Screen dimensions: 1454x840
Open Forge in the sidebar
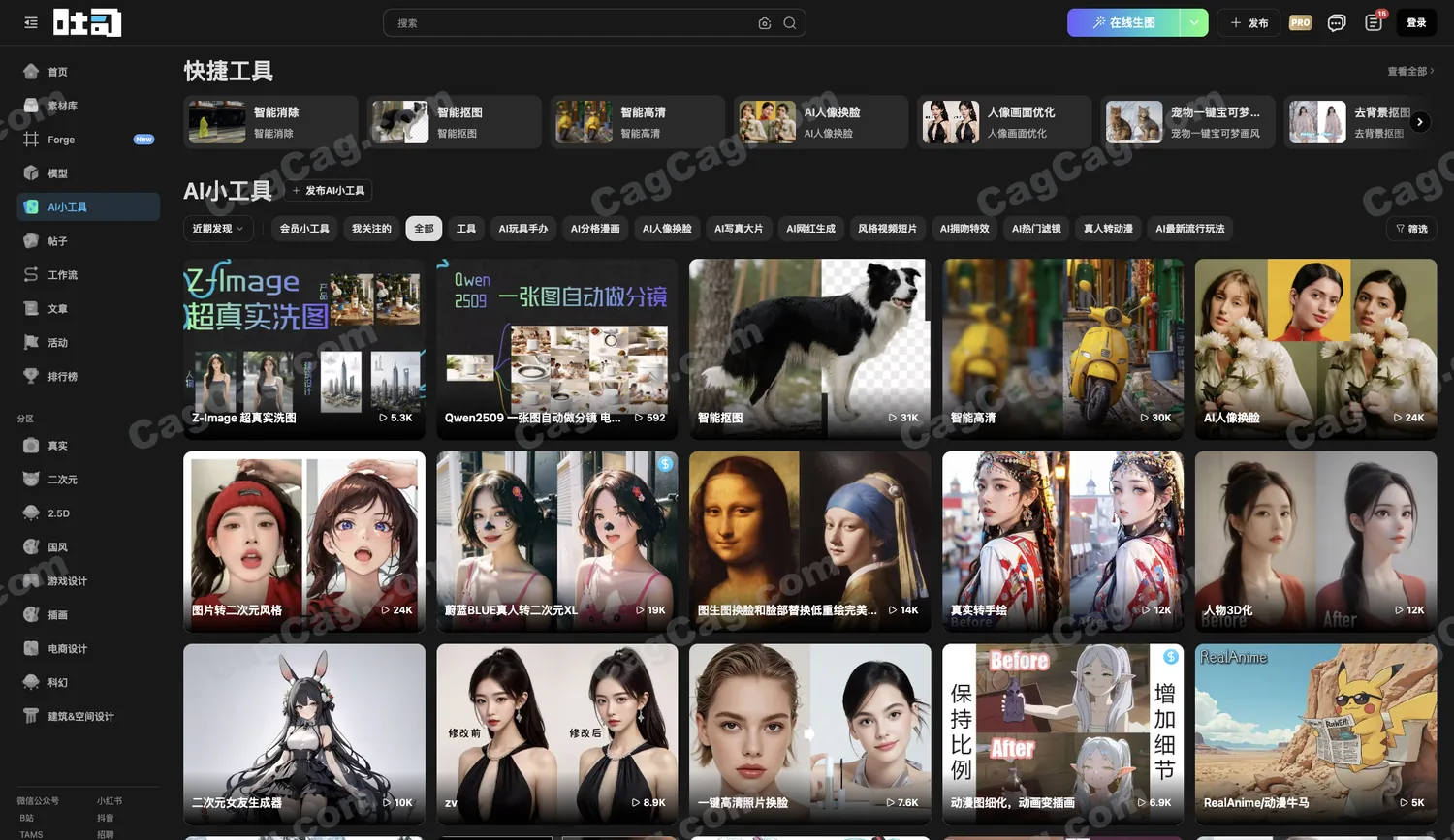[x=88, y=140]
